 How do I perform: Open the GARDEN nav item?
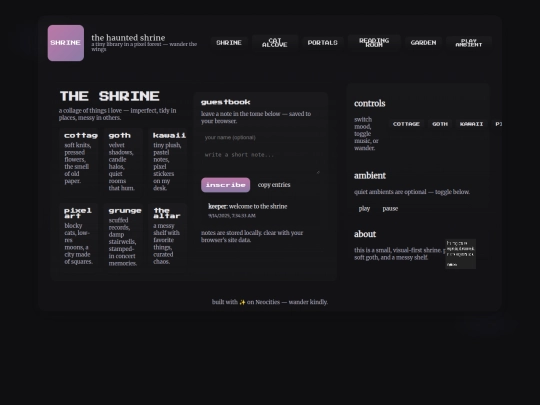(423, 43)
